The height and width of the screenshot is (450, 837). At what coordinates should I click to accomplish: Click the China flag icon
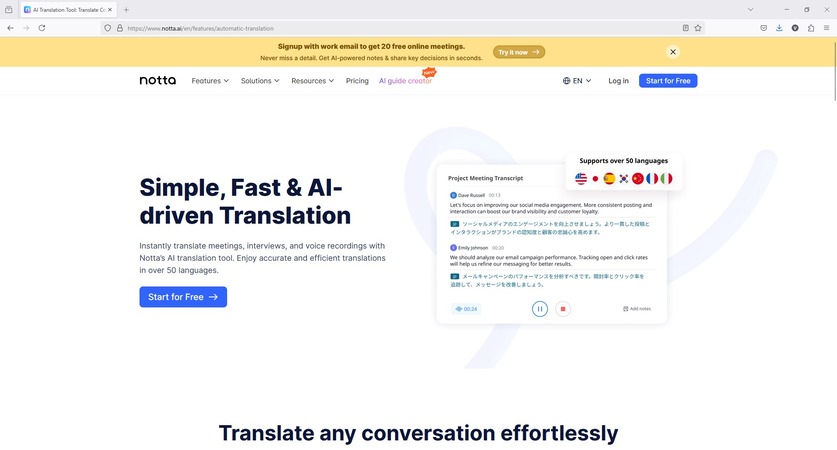pos(638,178)
